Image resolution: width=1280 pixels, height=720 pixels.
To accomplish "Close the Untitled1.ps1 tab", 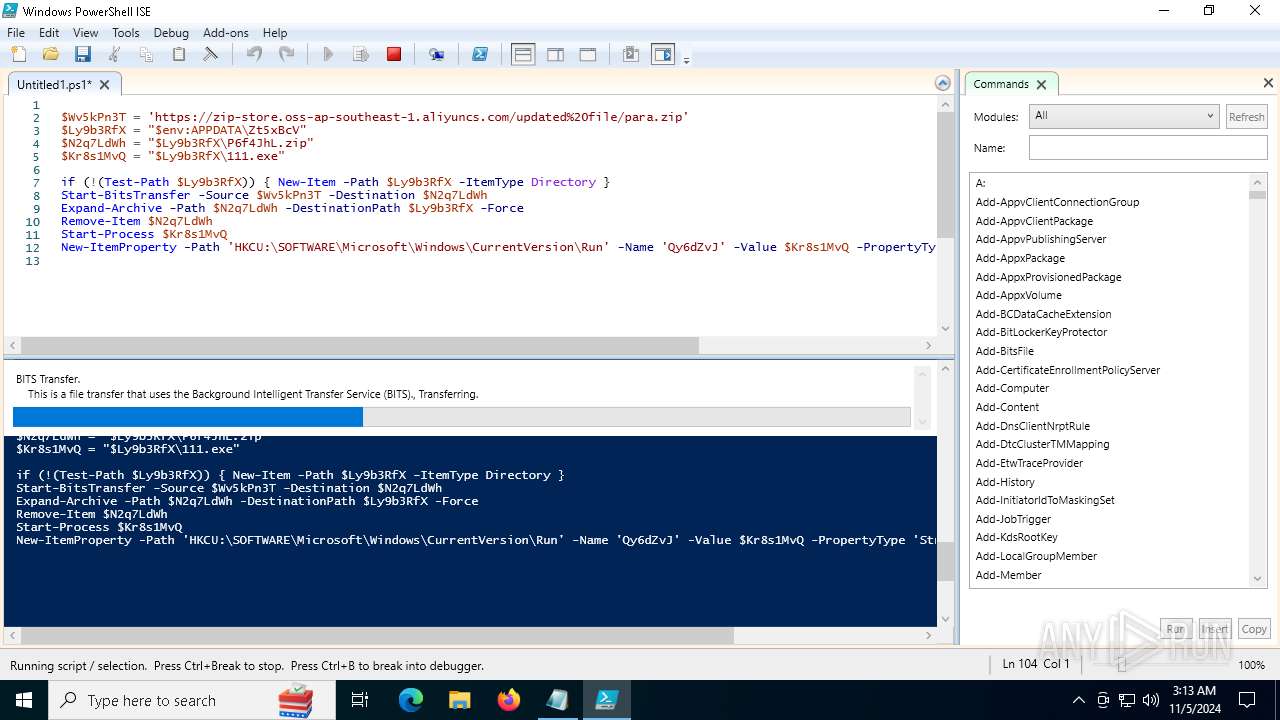I will pyautogui.click(x=104, y=85).
